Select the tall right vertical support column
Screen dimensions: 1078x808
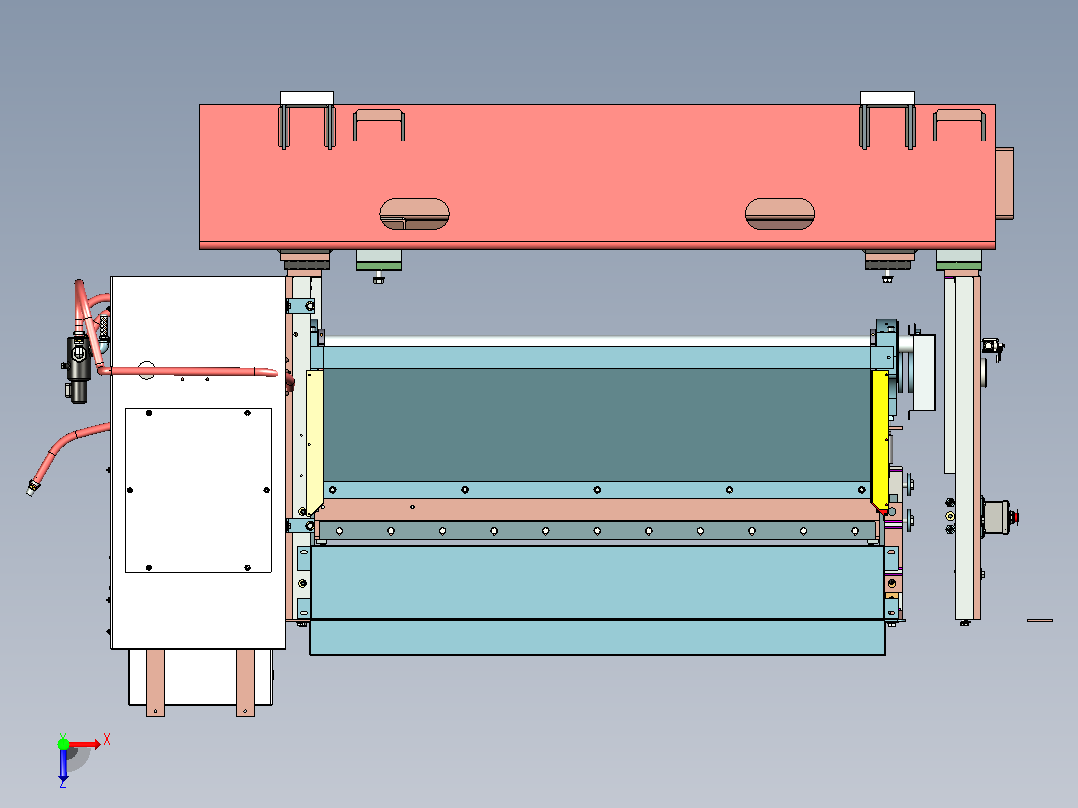967,447
